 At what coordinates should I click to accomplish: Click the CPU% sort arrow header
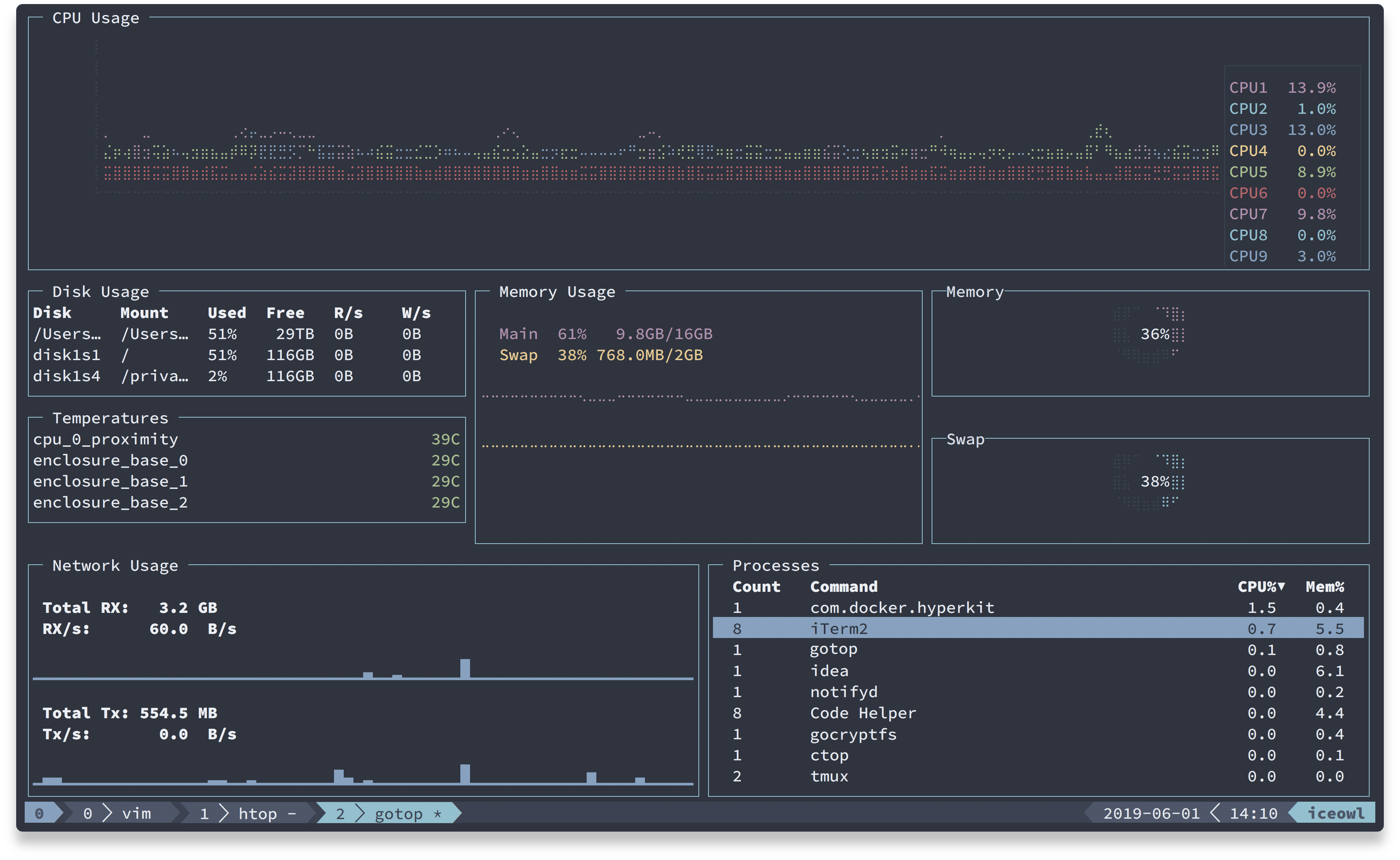(1261, 587)
